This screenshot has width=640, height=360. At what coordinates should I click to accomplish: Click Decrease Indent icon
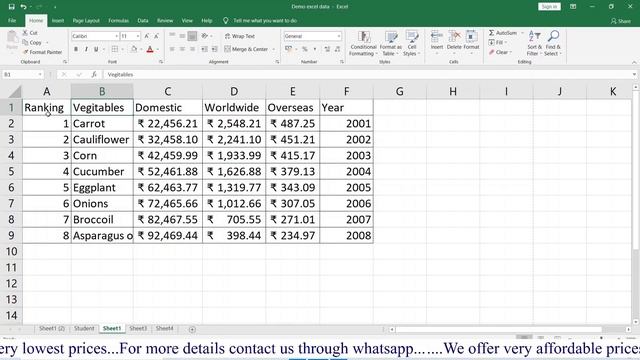coord(204,49)
